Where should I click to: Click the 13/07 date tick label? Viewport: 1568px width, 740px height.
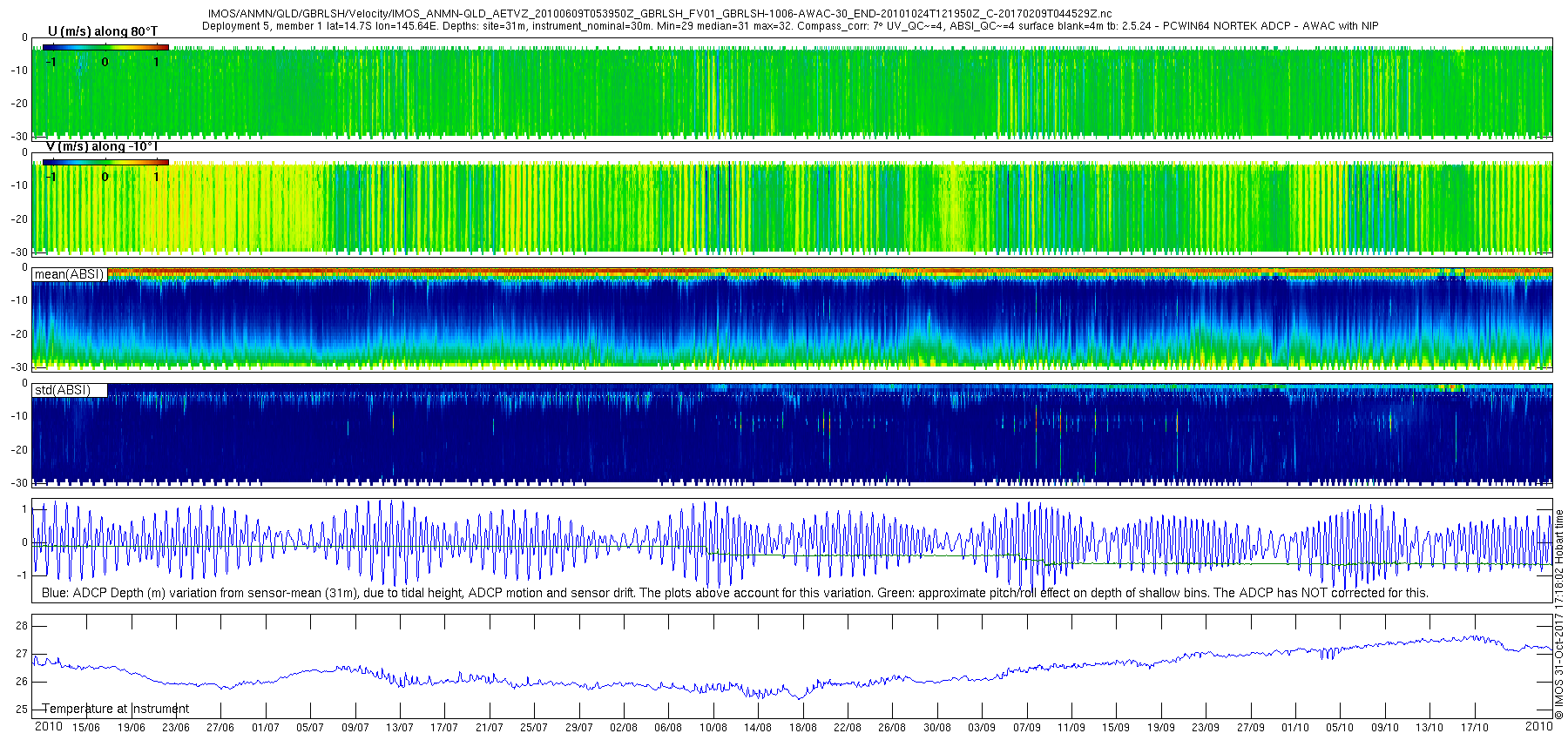click(x=399, y=728)
